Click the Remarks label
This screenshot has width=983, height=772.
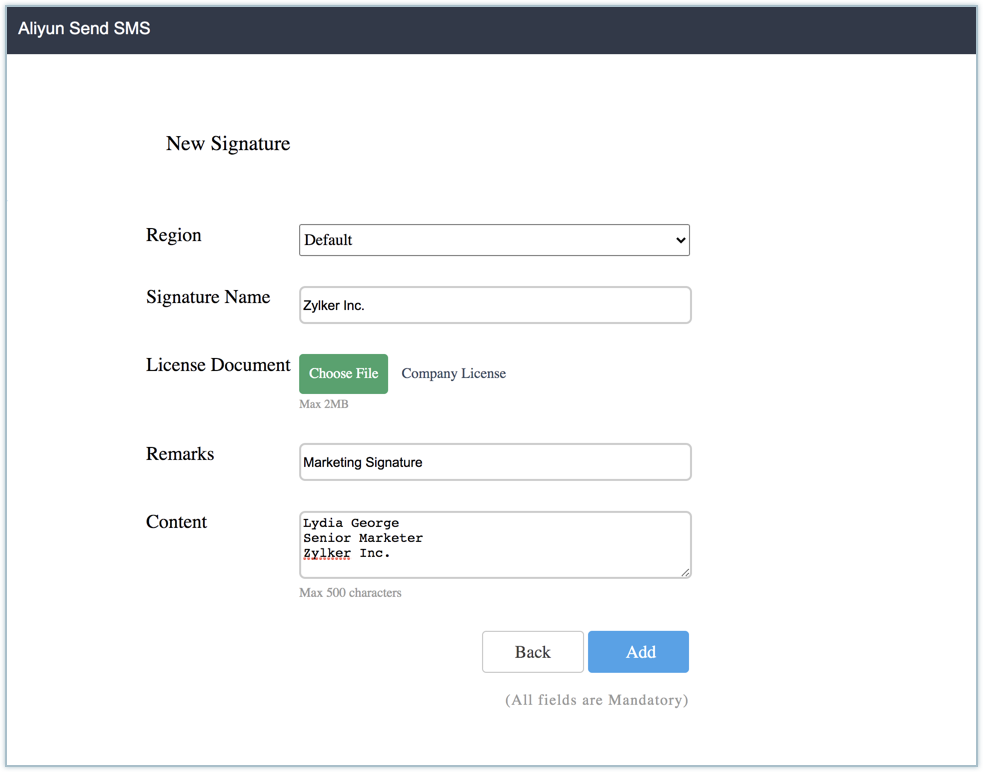[180, 454]
